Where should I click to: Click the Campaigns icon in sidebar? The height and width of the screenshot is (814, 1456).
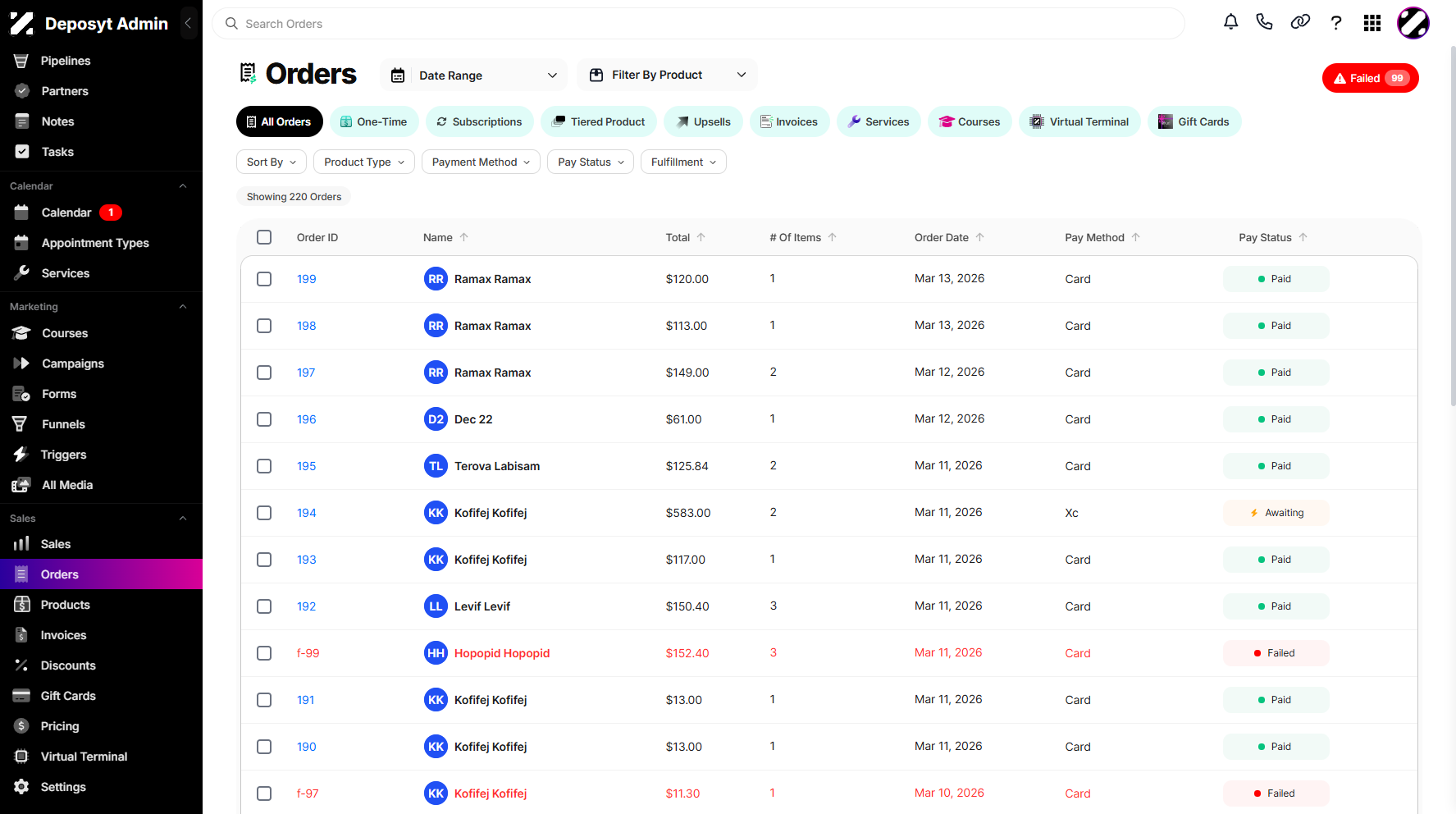point(21,364)
